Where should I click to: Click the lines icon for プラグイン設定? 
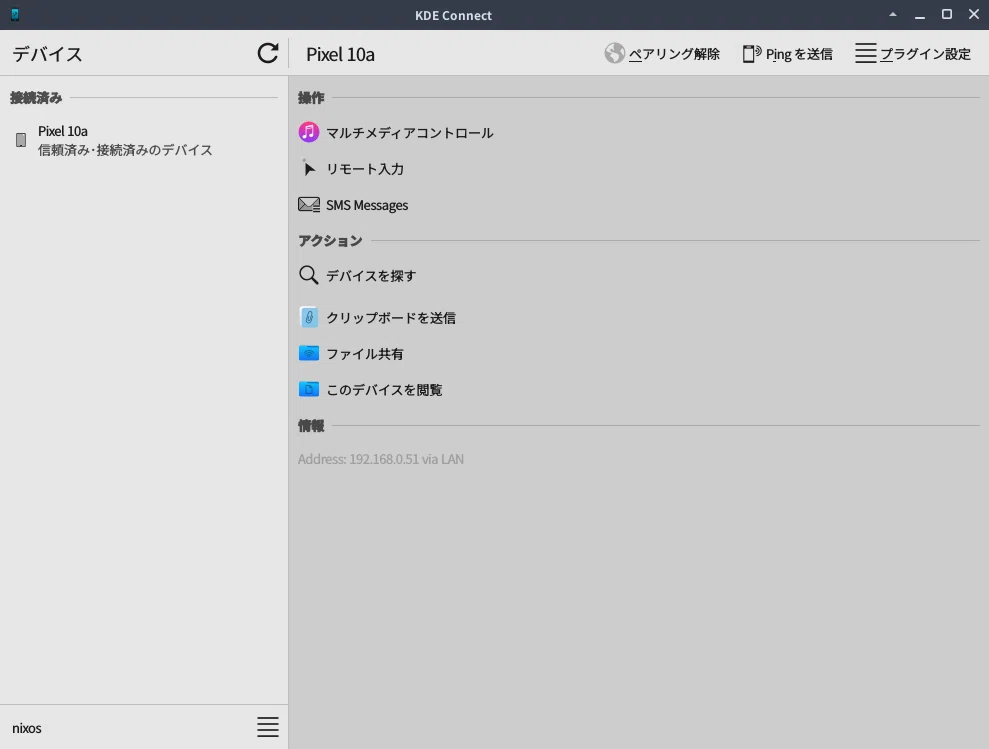[865, 54]
